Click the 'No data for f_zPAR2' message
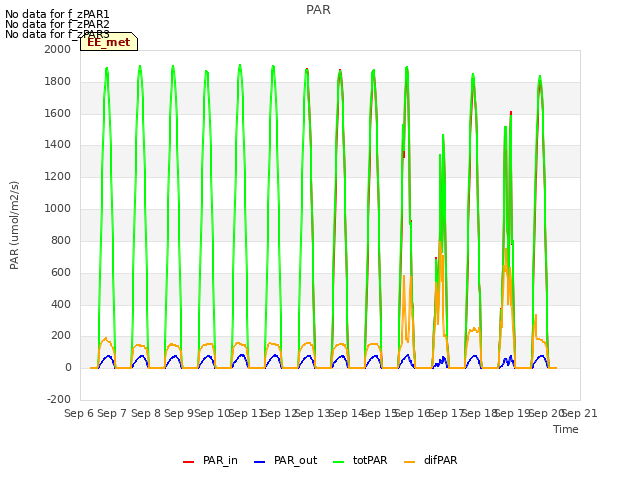Screen dimensions: 640x480 tap(57, 24)
